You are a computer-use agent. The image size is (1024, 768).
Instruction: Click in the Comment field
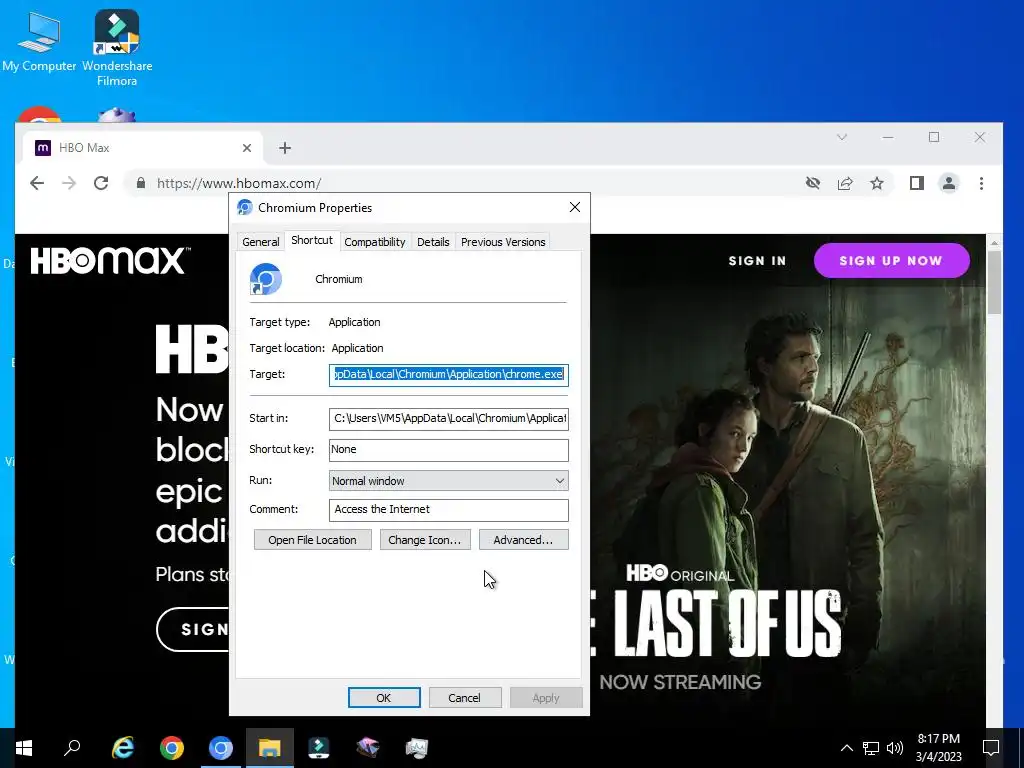(449, 510)
